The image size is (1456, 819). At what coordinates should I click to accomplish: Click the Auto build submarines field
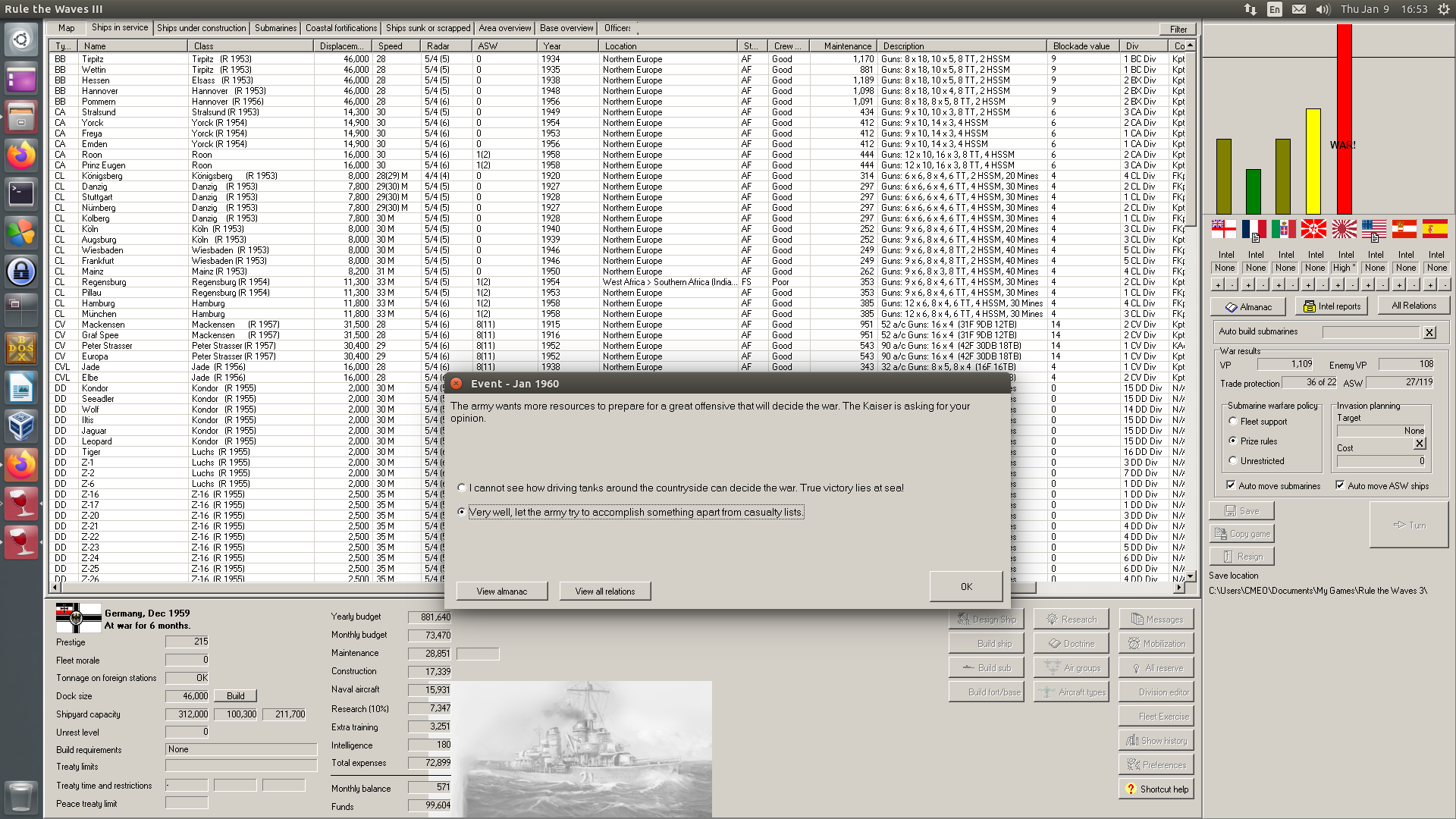[1371, 332]
